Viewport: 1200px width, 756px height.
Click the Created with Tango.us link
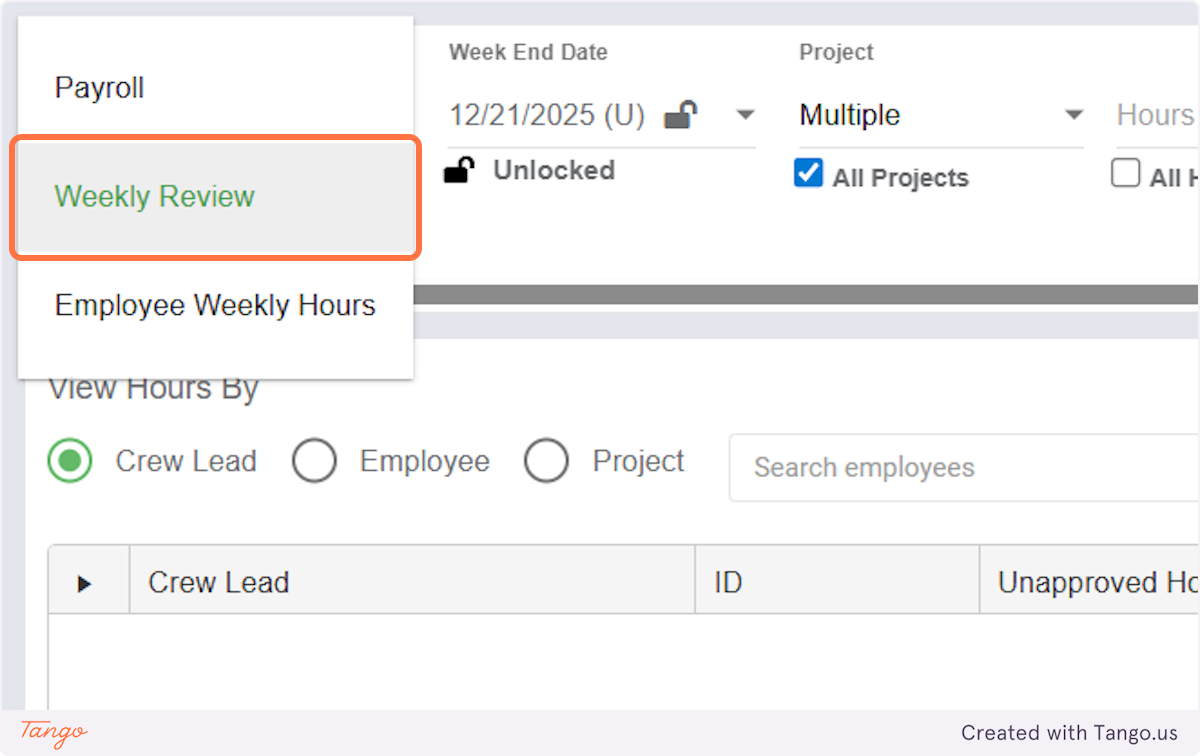1069,733
